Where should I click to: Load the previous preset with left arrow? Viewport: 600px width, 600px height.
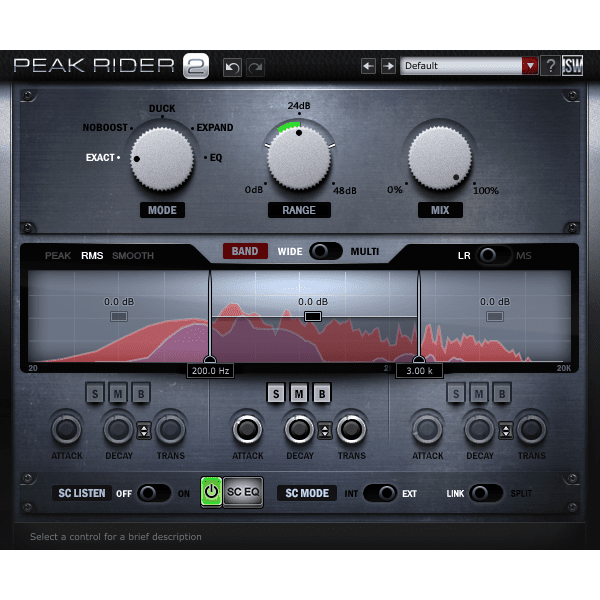click(x=368, y=66)
